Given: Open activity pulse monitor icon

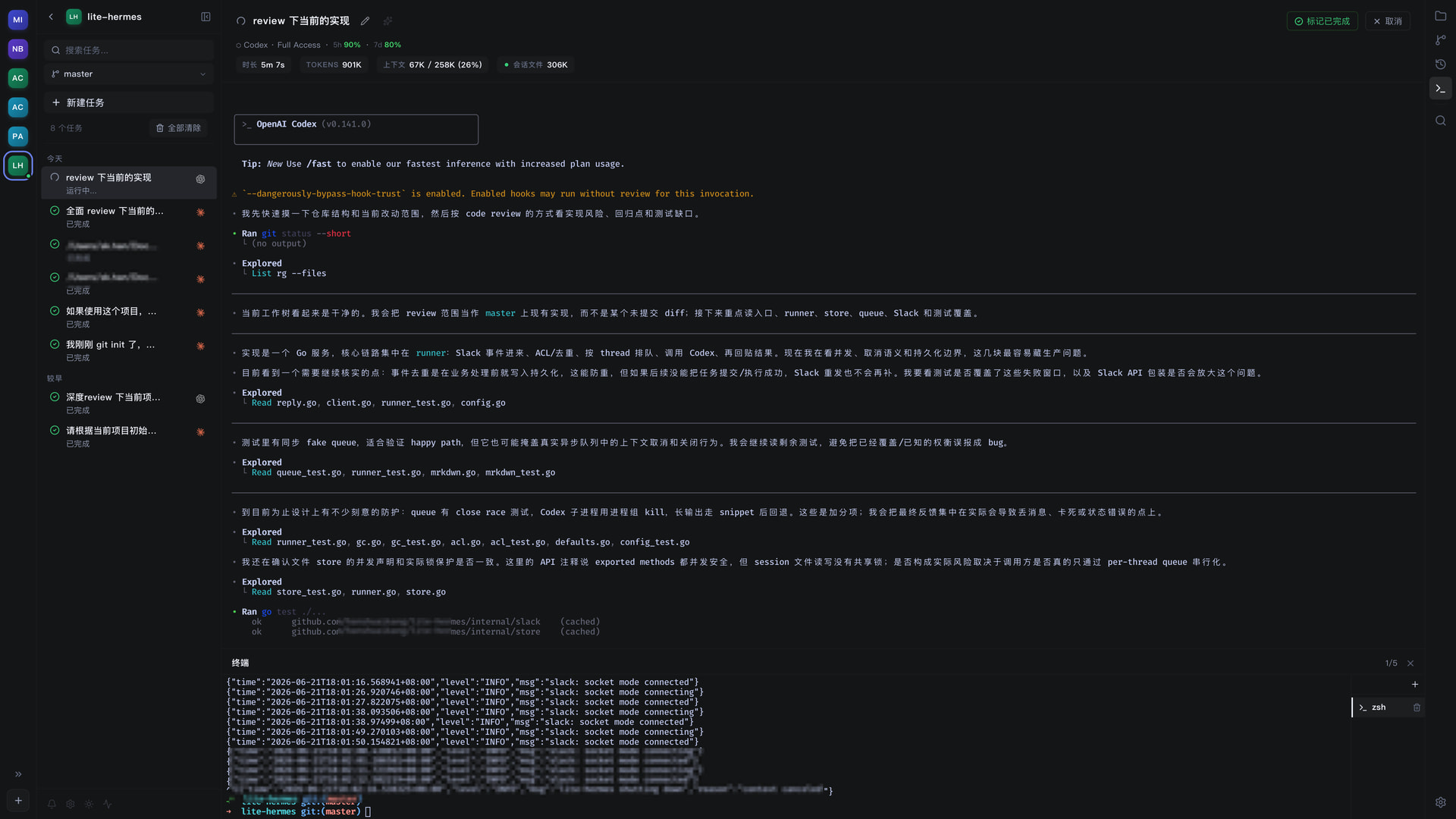Looking at the screenshot, I should 108,804.
